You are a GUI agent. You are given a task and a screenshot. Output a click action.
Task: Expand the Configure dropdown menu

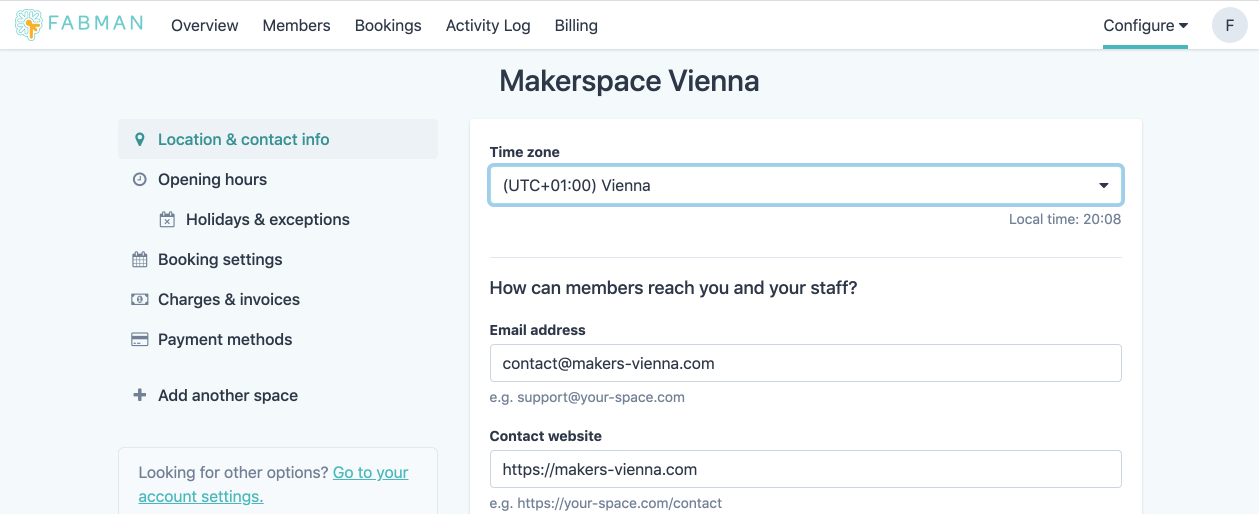[x=1145, y=26]
